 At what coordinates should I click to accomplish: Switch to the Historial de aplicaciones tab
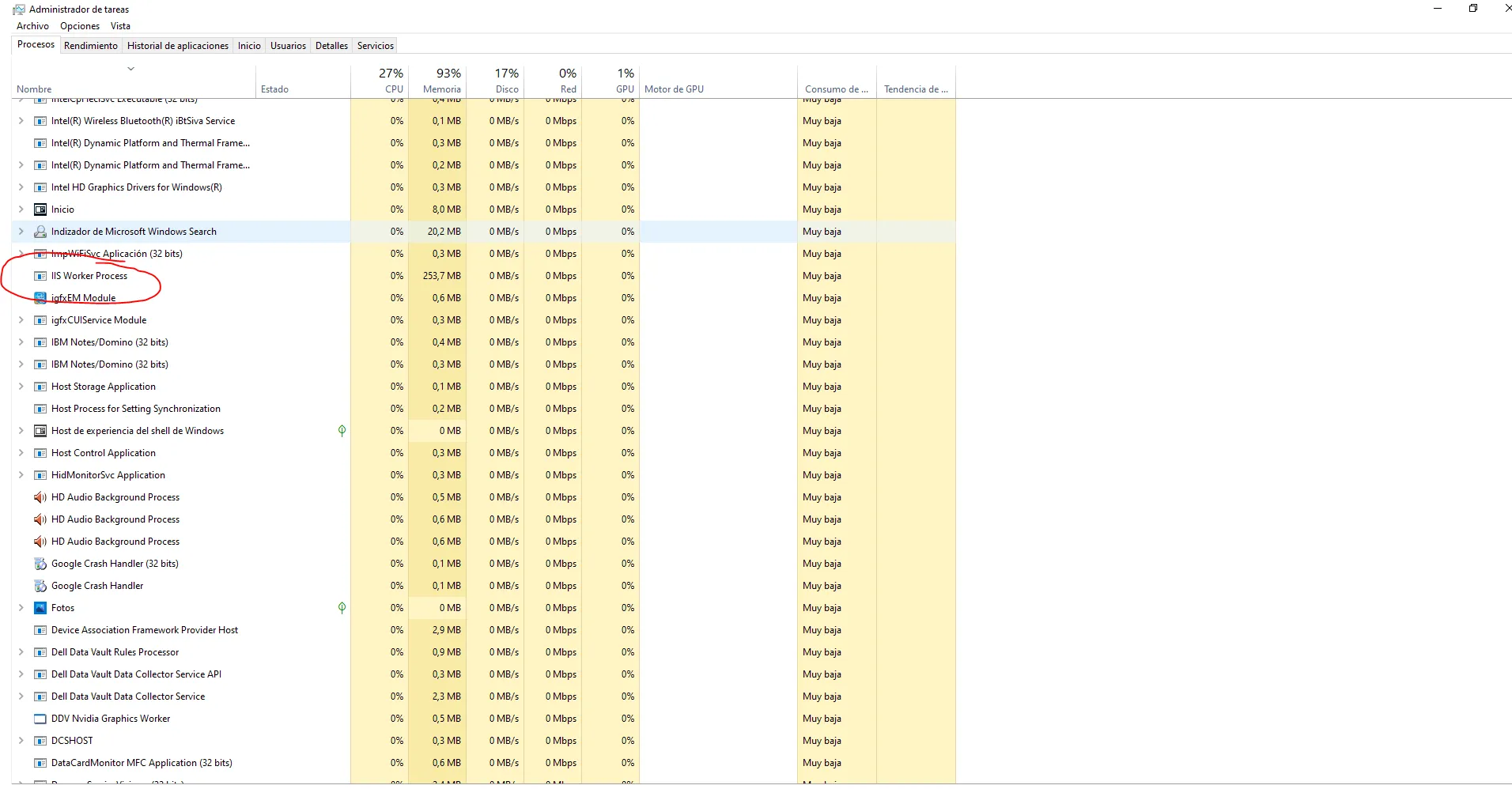click(178, 46)
